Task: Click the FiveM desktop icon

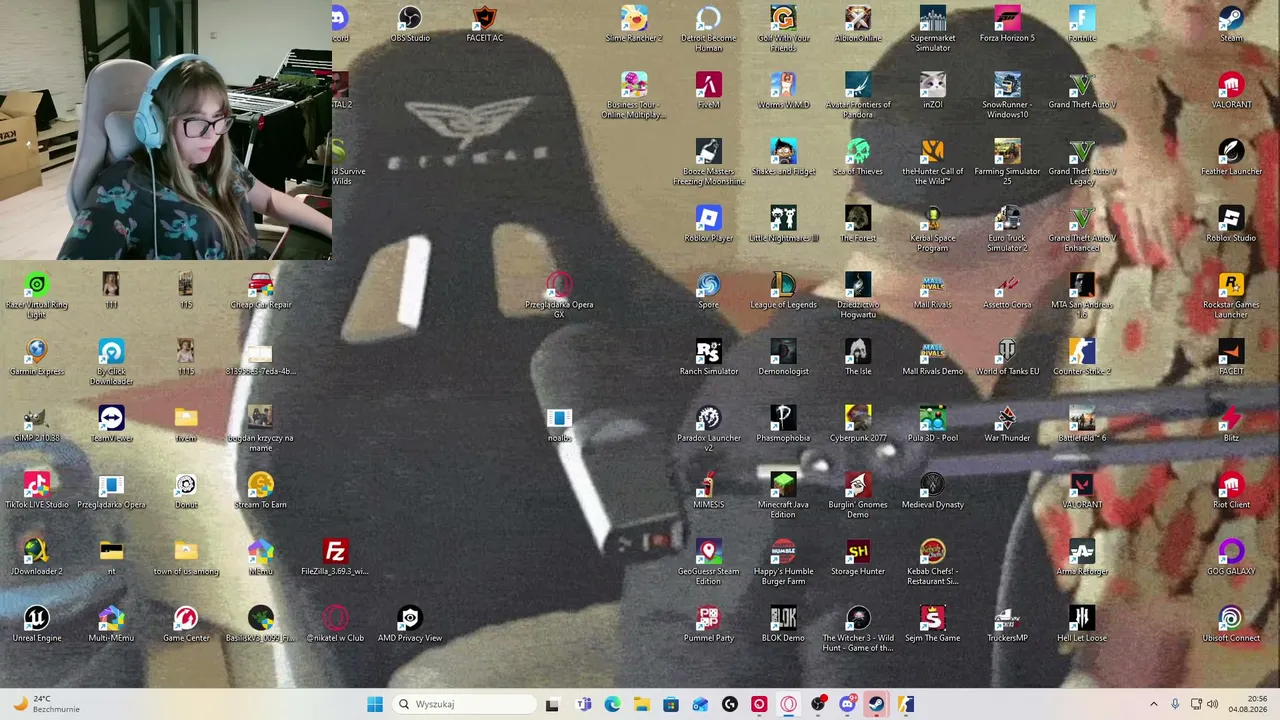Action: click(x=708, y=90)
